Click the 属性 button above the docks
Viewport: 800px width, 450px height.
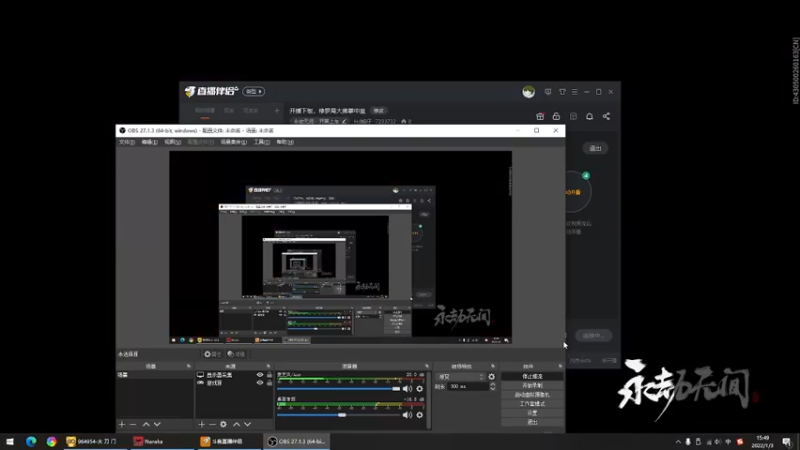213,354
